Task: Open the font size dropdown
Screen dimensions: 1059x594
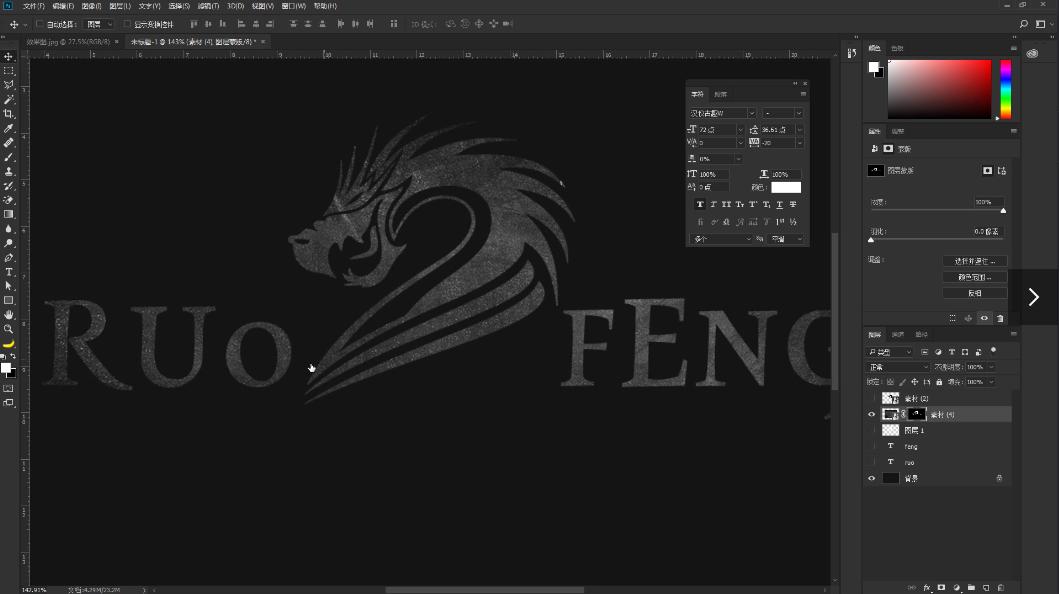Action: (x=740, y=130)
